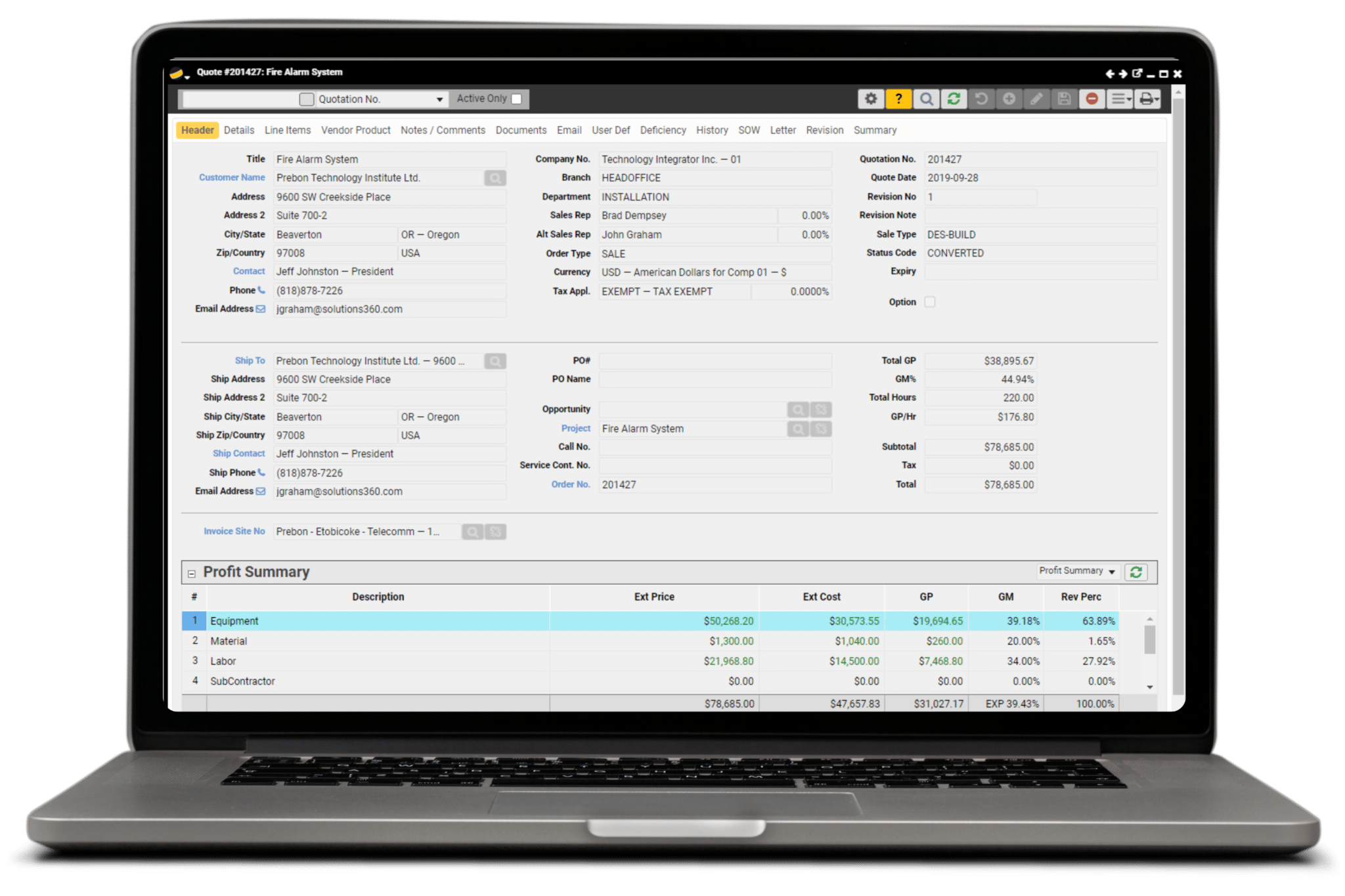
Task: Follow the Order No. link
Action: tap(570, 484)
